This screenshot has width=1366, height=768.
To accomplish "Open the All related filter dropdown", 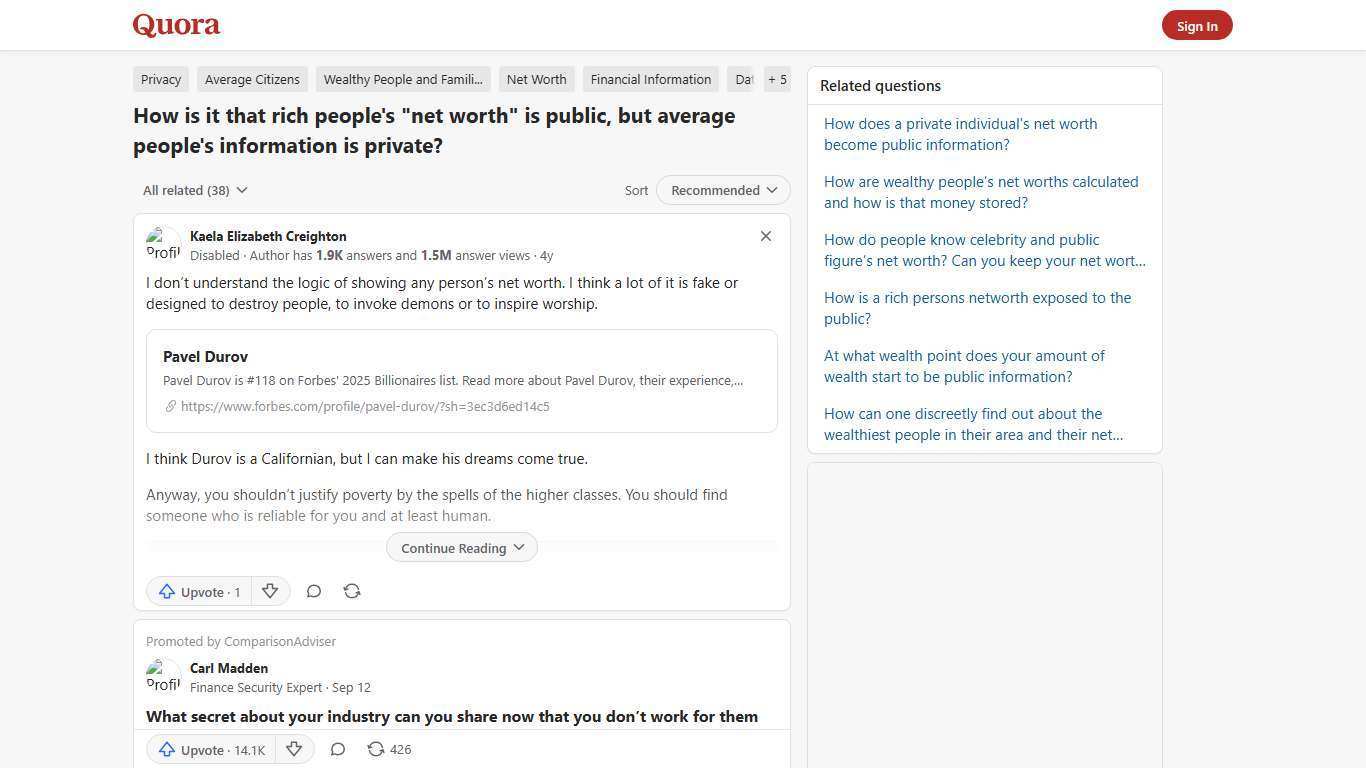I will point(195,190).
